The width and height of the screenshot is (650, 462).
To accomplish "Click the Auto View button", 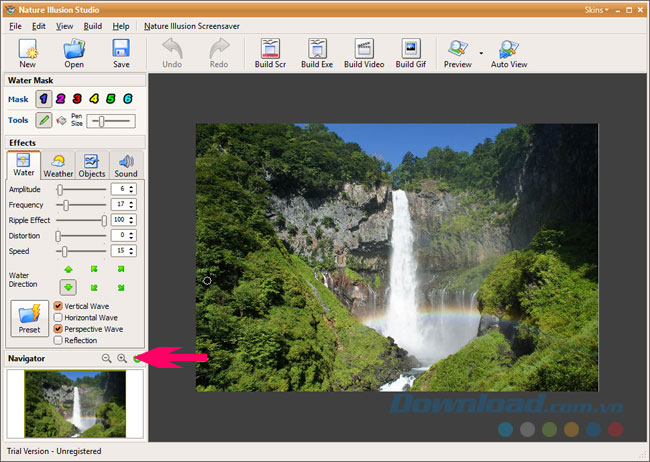I will point(509,53).
